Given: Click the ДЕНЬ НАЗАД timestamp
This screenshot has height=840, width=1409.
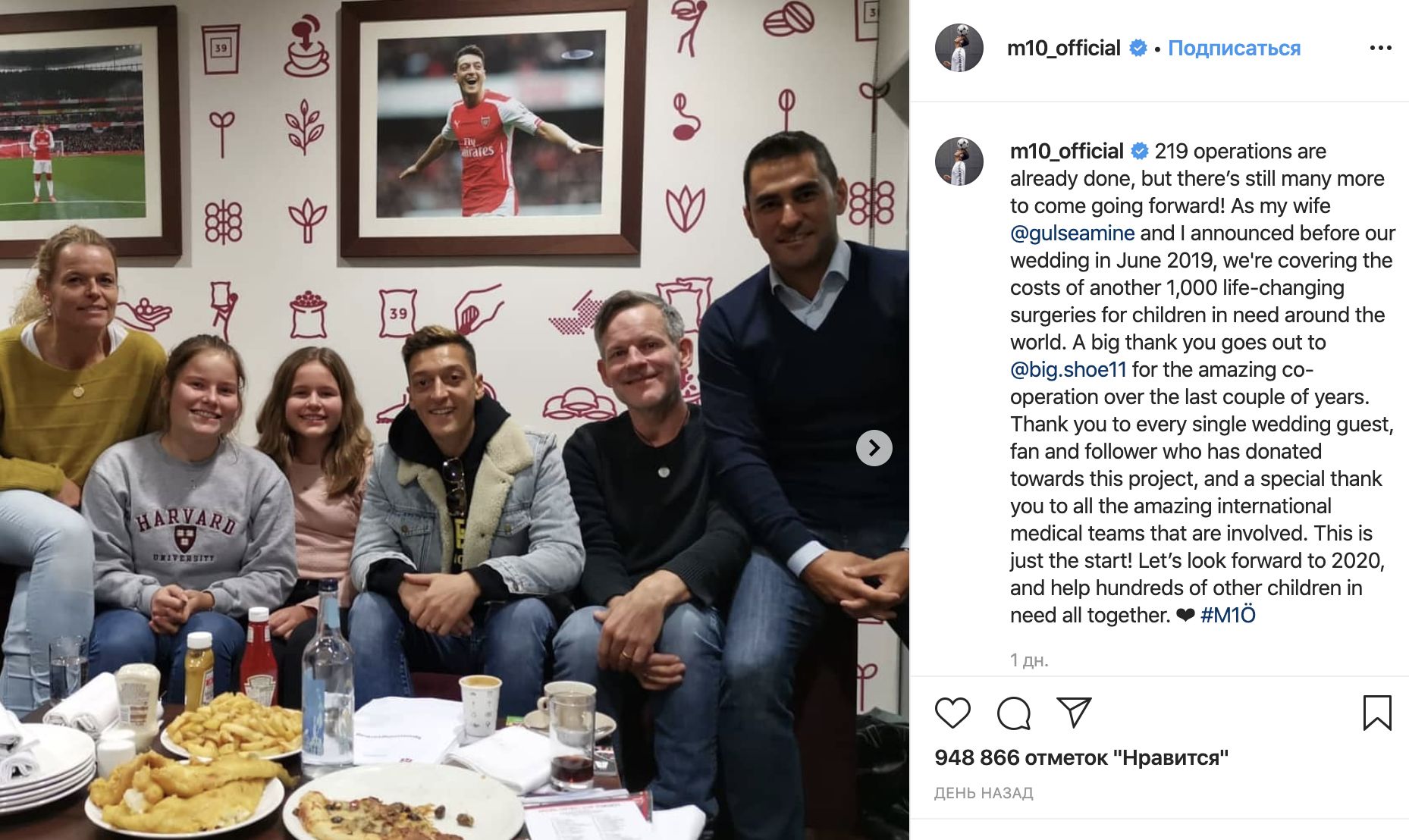Looking at the screenshot, I should (984, 793).
